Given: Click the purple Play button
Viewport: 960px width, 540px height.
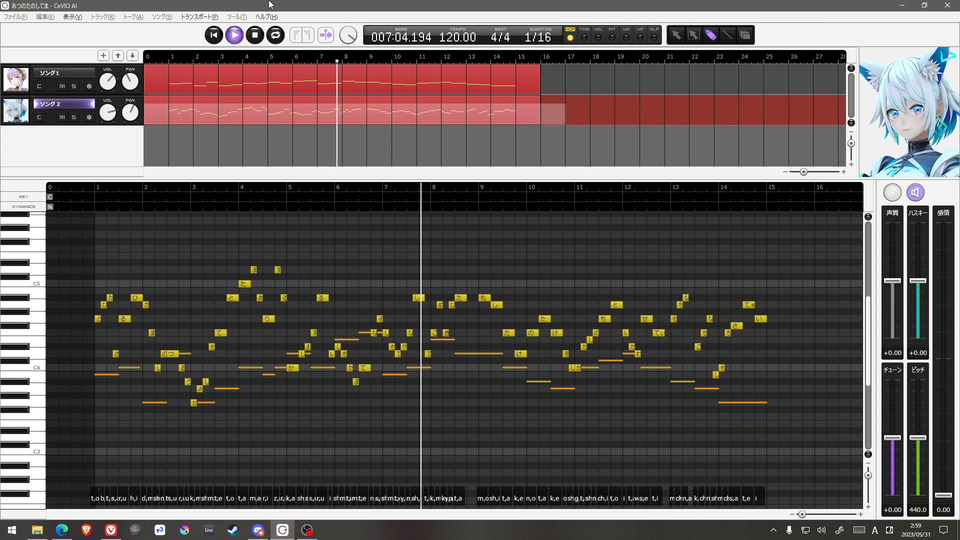Looking at the screenshot, I should [x=234, y=35].
